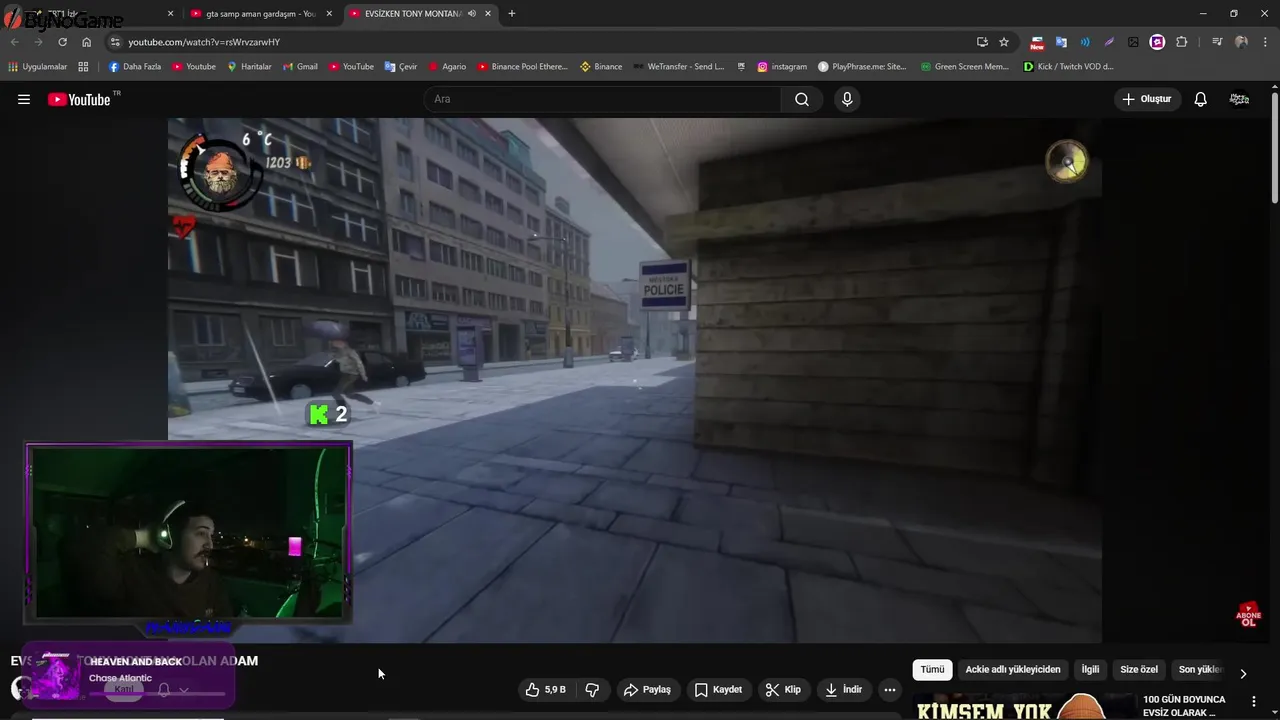Reload the page in browser toolbar
This screenshot has width=1280, height=720.
click(x=62, y=42)
